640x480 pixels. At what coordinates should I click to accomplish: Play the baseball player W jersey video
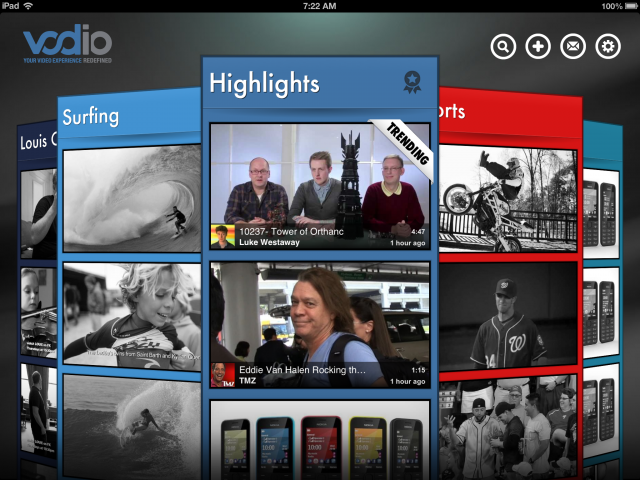tap(508, 316)
